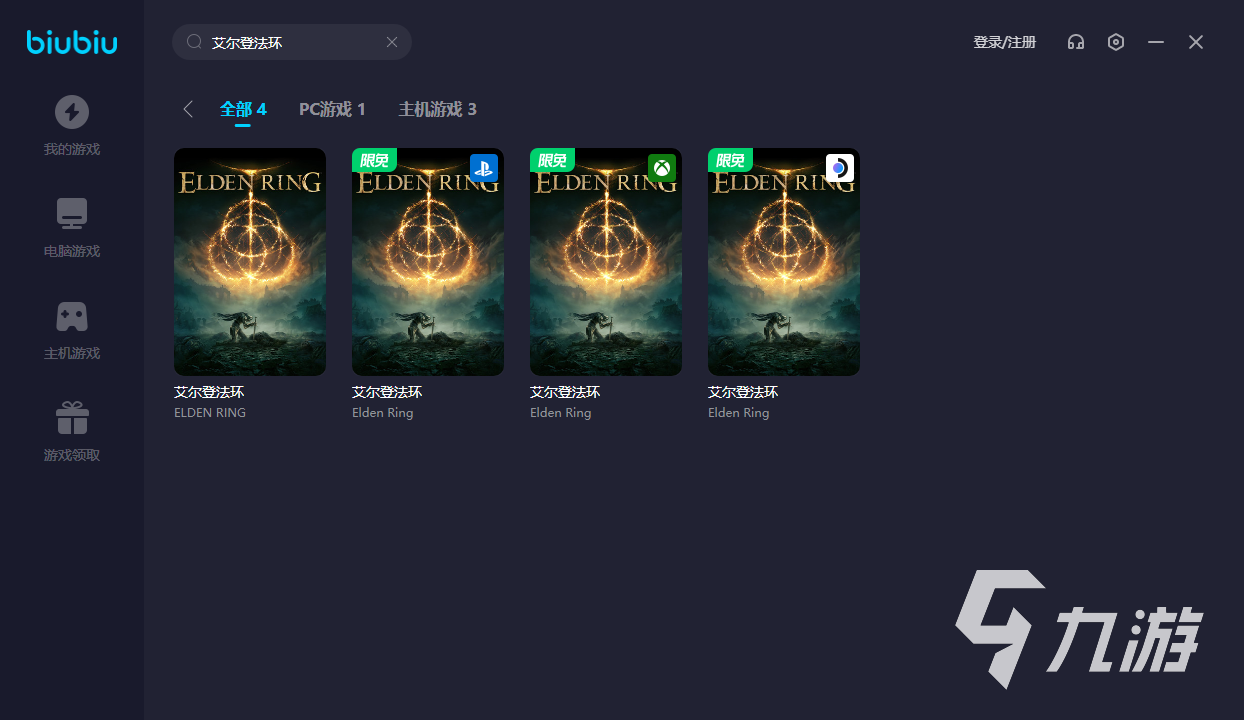
Task: Open My Games lightning bolt icon
Action: pos(72,111)
